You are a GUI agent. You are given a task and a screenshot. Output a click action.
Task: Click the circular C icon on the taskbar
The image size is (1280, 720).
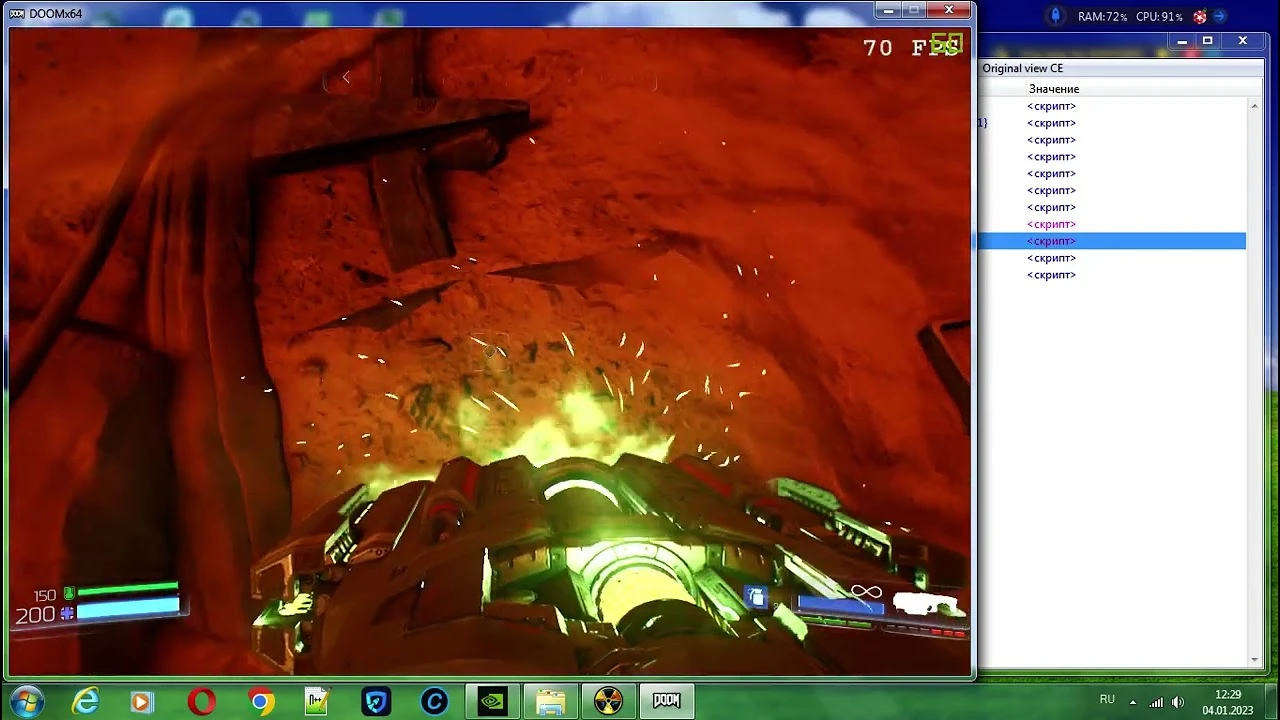click(x=433, y=700)
